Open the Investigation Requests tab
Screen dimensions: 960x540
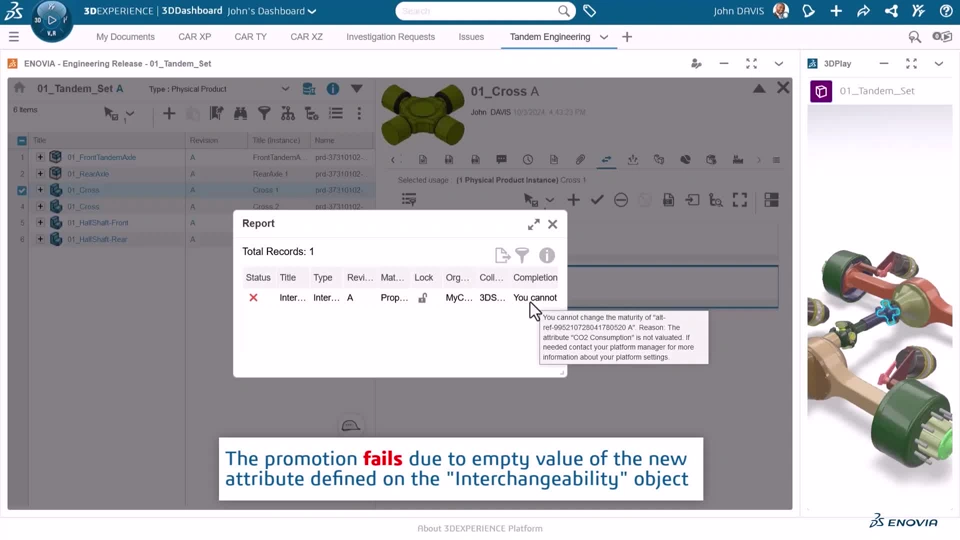[x=391, y=37]
